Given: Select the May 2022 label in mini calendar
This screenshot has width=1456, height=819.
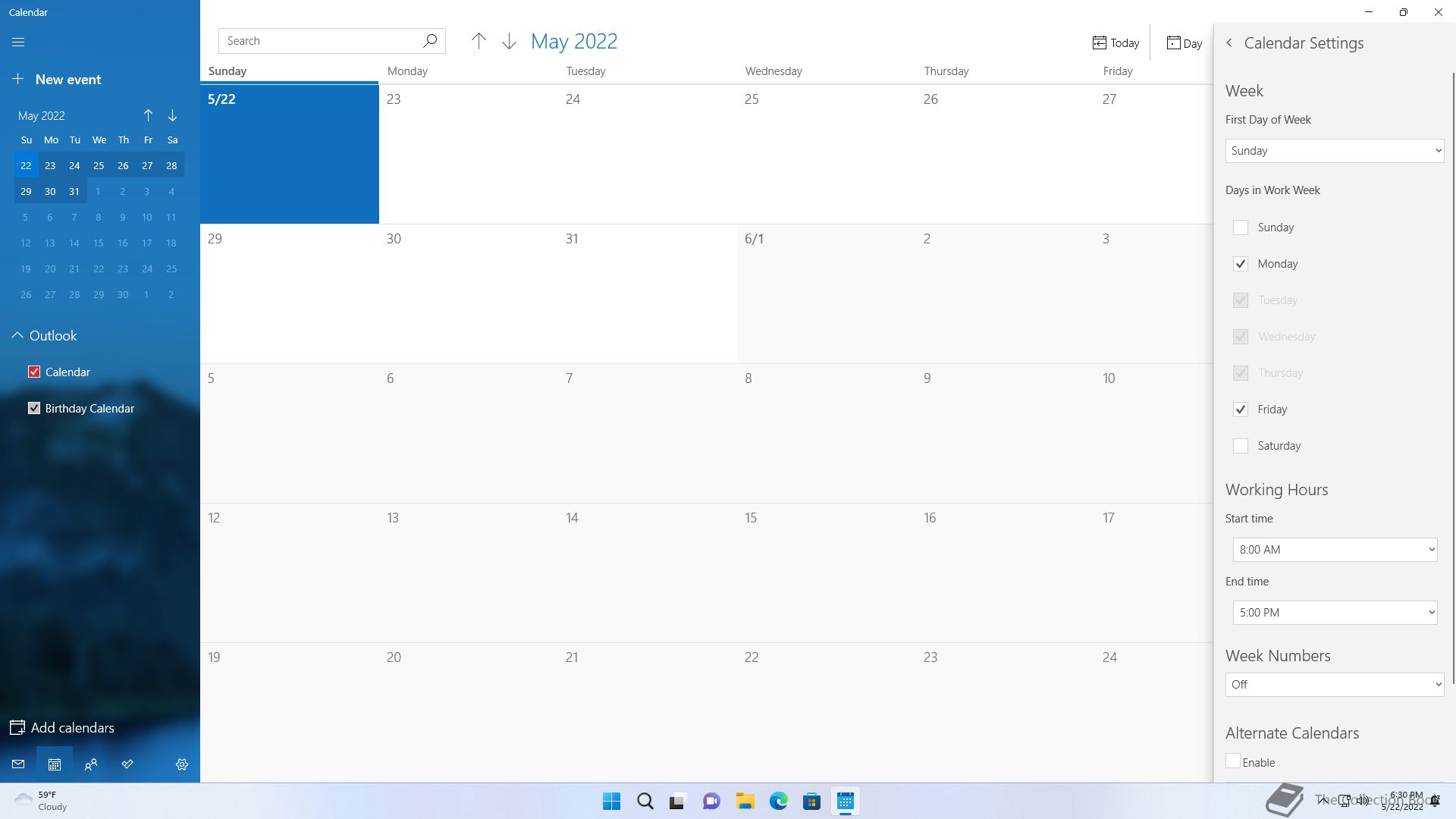Looking at the screenshot, I should [x=42, y=116].
